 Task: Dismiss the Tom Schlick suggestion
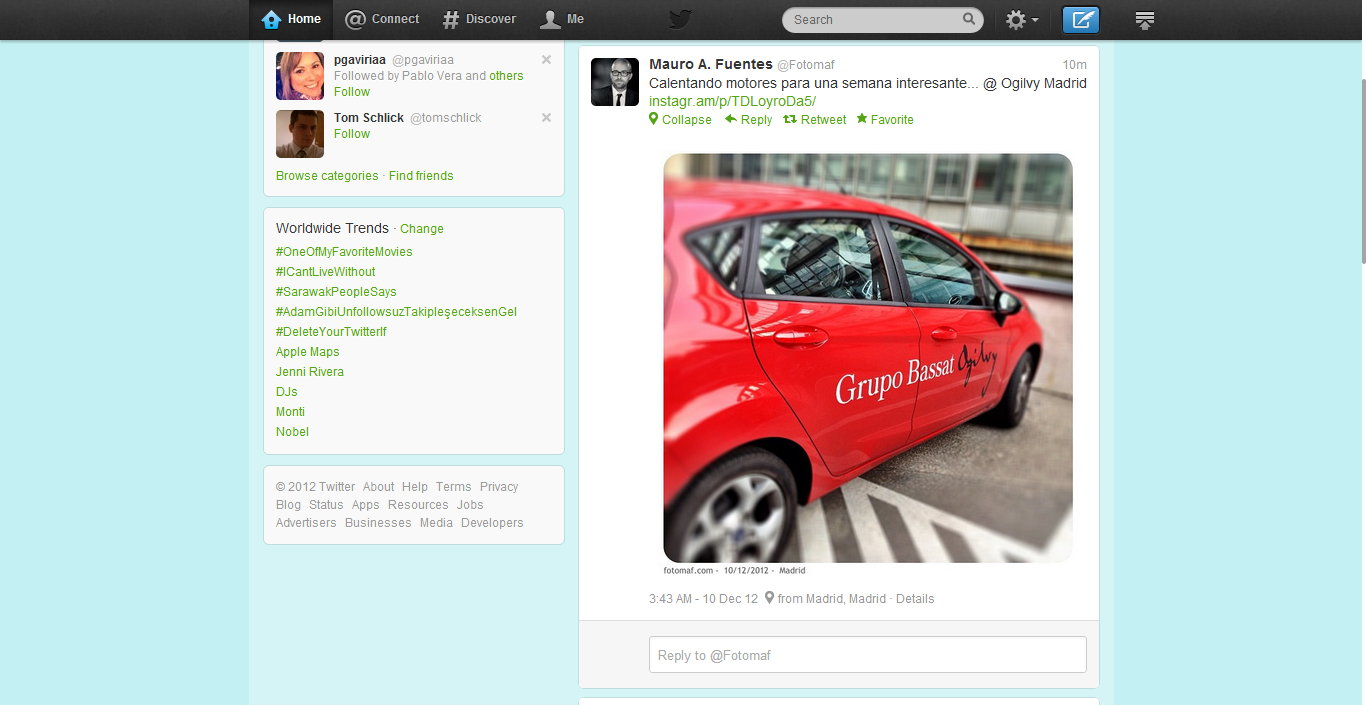tap(546, 117)
